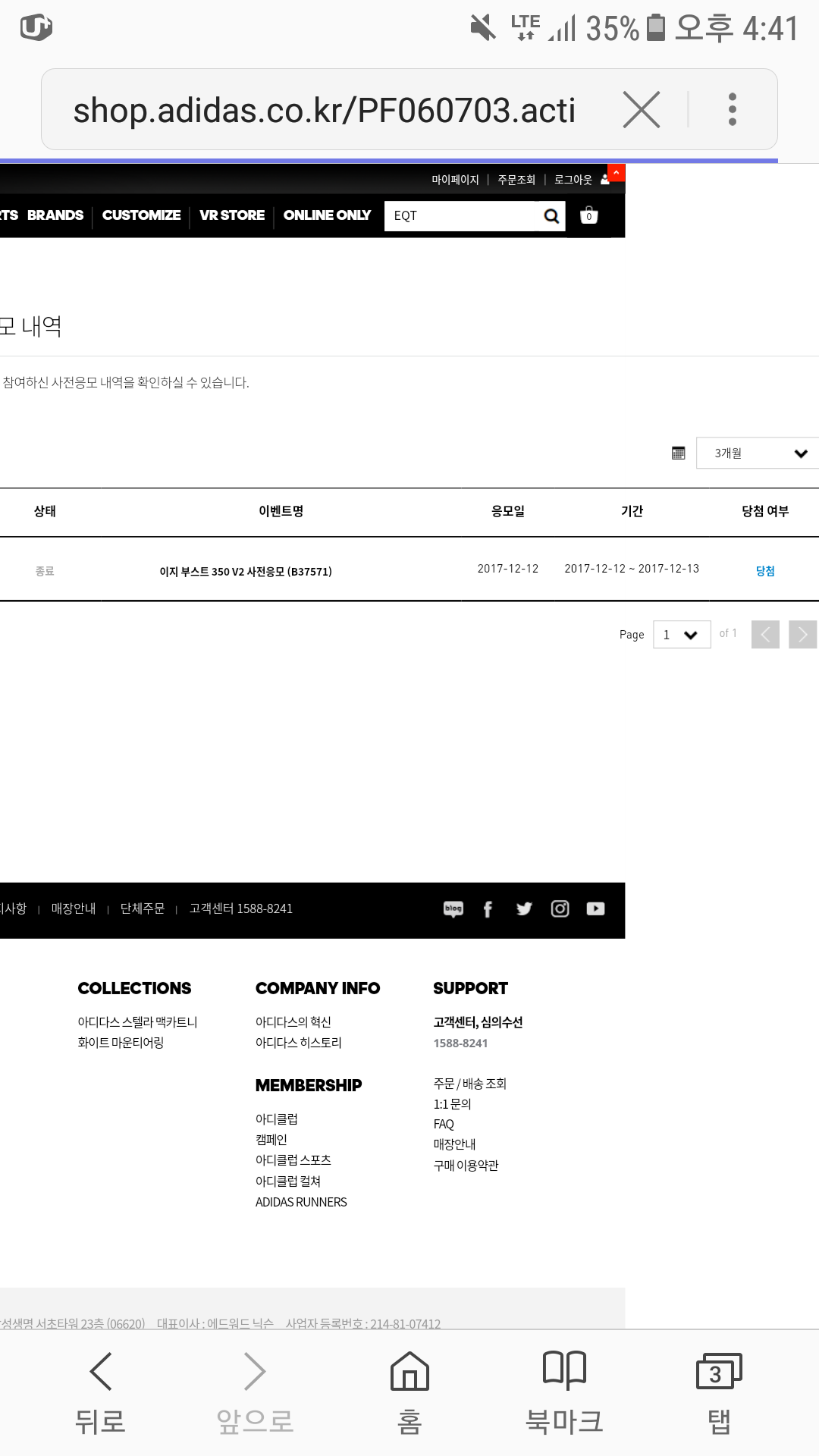Open the adidas YouTube icon
Viewport: 819px width, 1456px height.
click(x=595, y=908)
